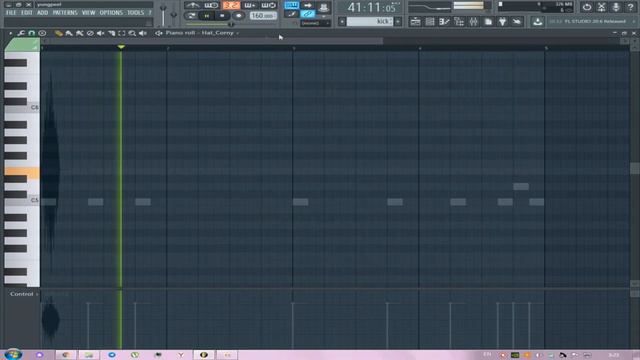Click the plug-shaped plugin icon
This screenshot has width=640, height=360.
[502, 22]
